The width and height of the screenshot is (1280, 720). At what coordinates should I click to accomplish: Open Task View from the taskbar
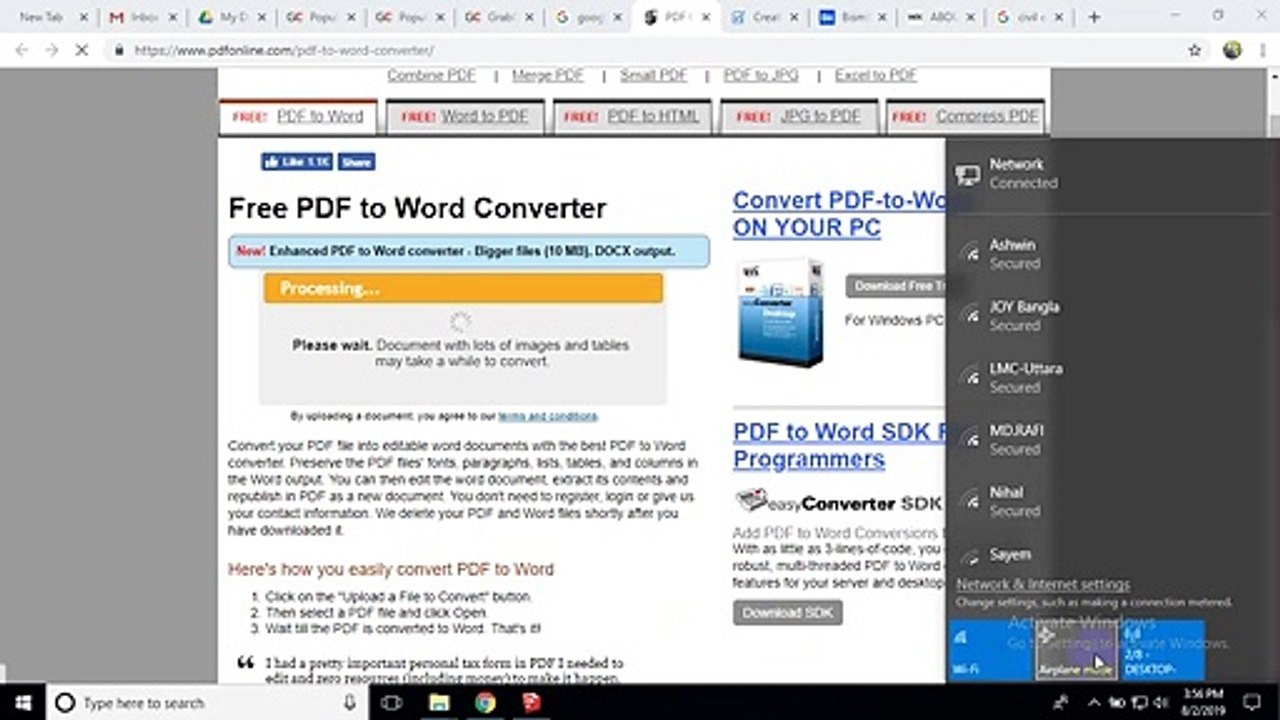click(x=391, y=703)
